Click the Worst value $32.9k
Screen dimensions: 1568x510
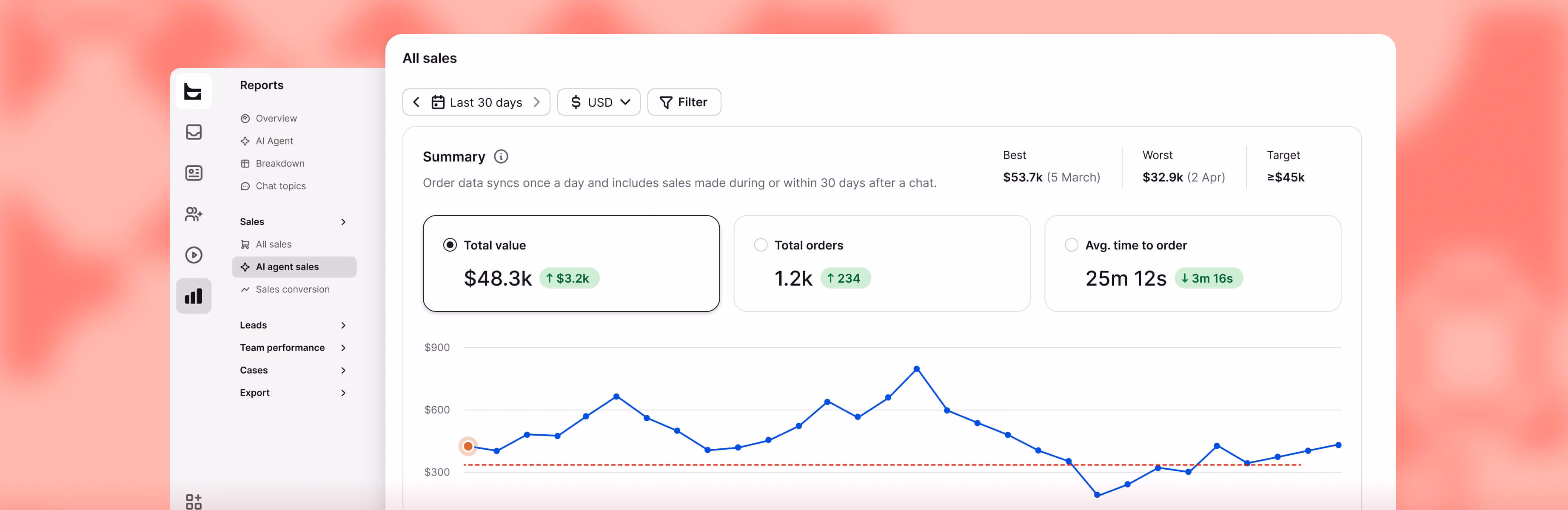[x=1163, y=178]
